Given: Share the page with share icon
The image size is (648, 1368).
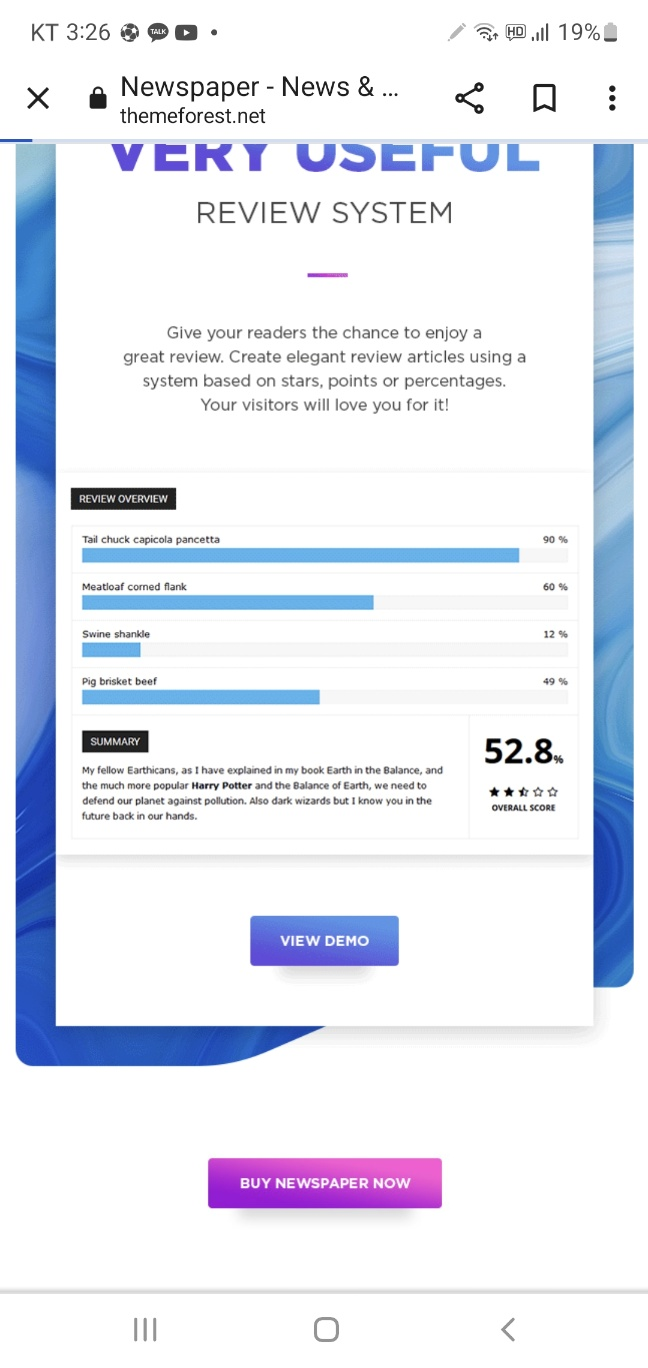Looking at the screenshot, I should pos(469,98).
